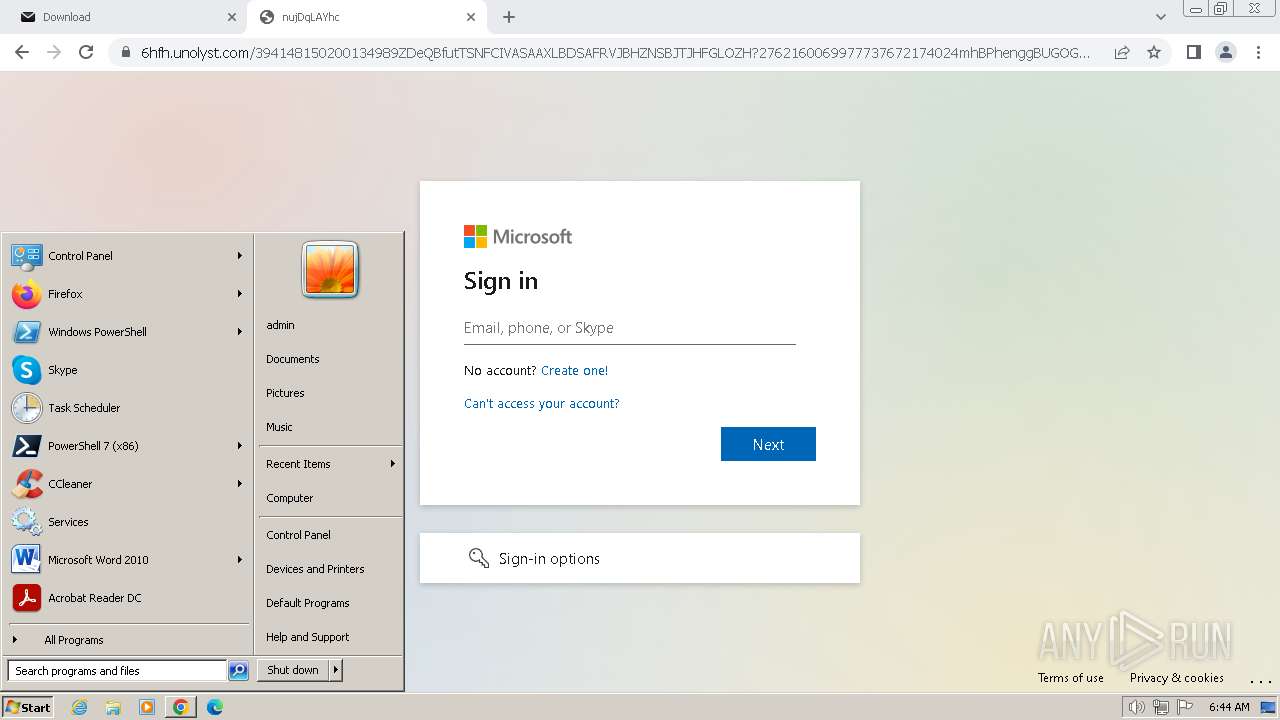Click the blue Next button
The height and width of the screenshot is (720, 1280).
[768, 444]
